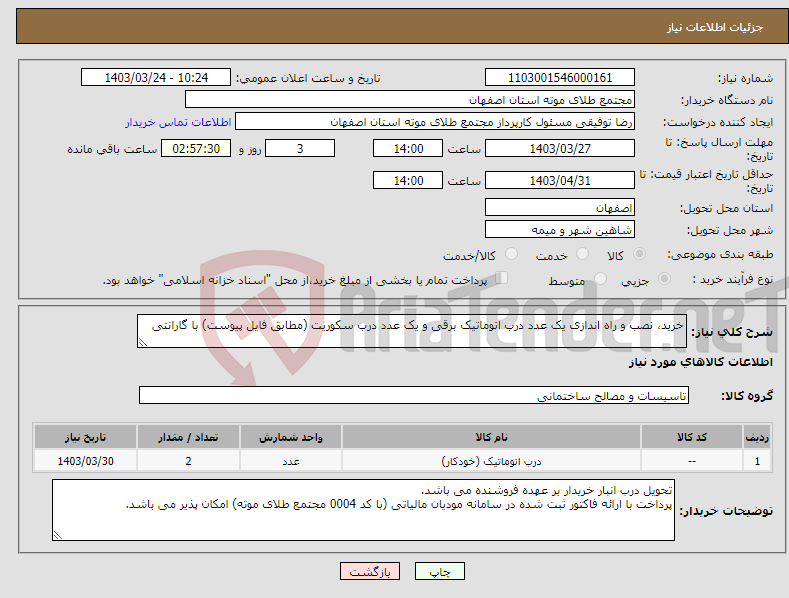The height and width of the screenshot is (598, 789).
Task: Click the remaining days field showing 3
Action: (x=300, y=148)
